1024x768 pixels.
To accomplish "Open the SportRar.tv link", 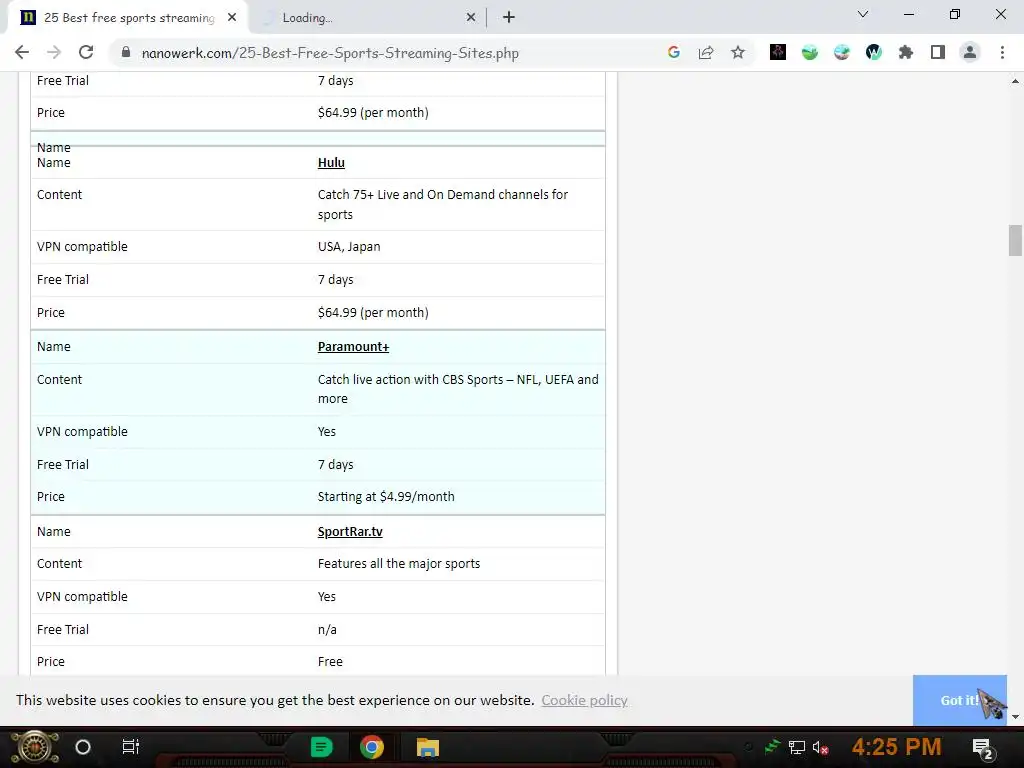I will tap(350, 532).
